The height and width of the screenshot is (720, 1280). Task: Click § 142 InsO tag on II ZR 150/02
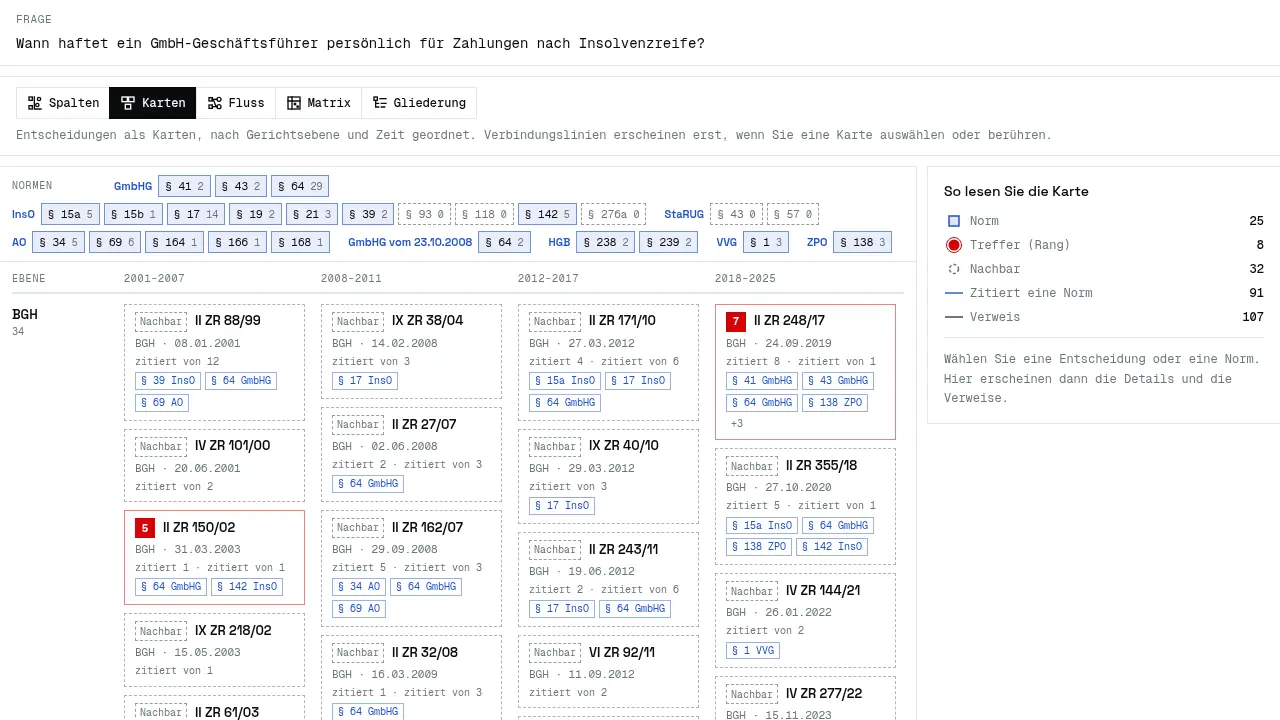pyautogui.click(x=246, y=587)
